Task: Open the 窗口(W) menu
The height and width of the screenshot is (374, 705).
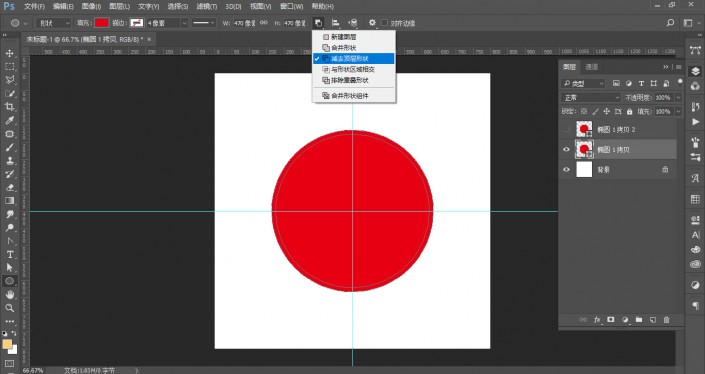Action: [x=291, y=6]
